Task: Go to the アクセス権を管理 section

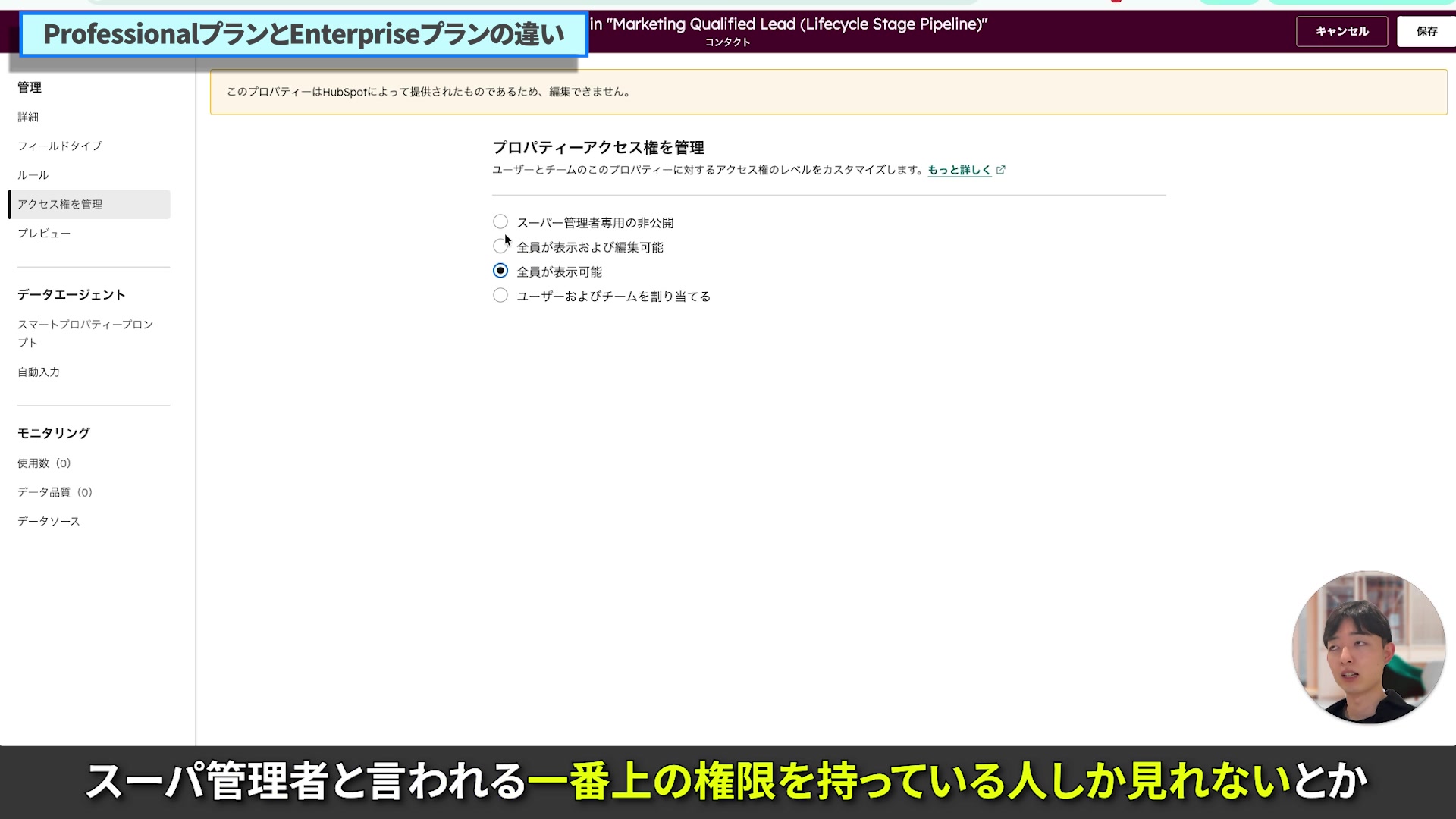Action: point(58,204)
